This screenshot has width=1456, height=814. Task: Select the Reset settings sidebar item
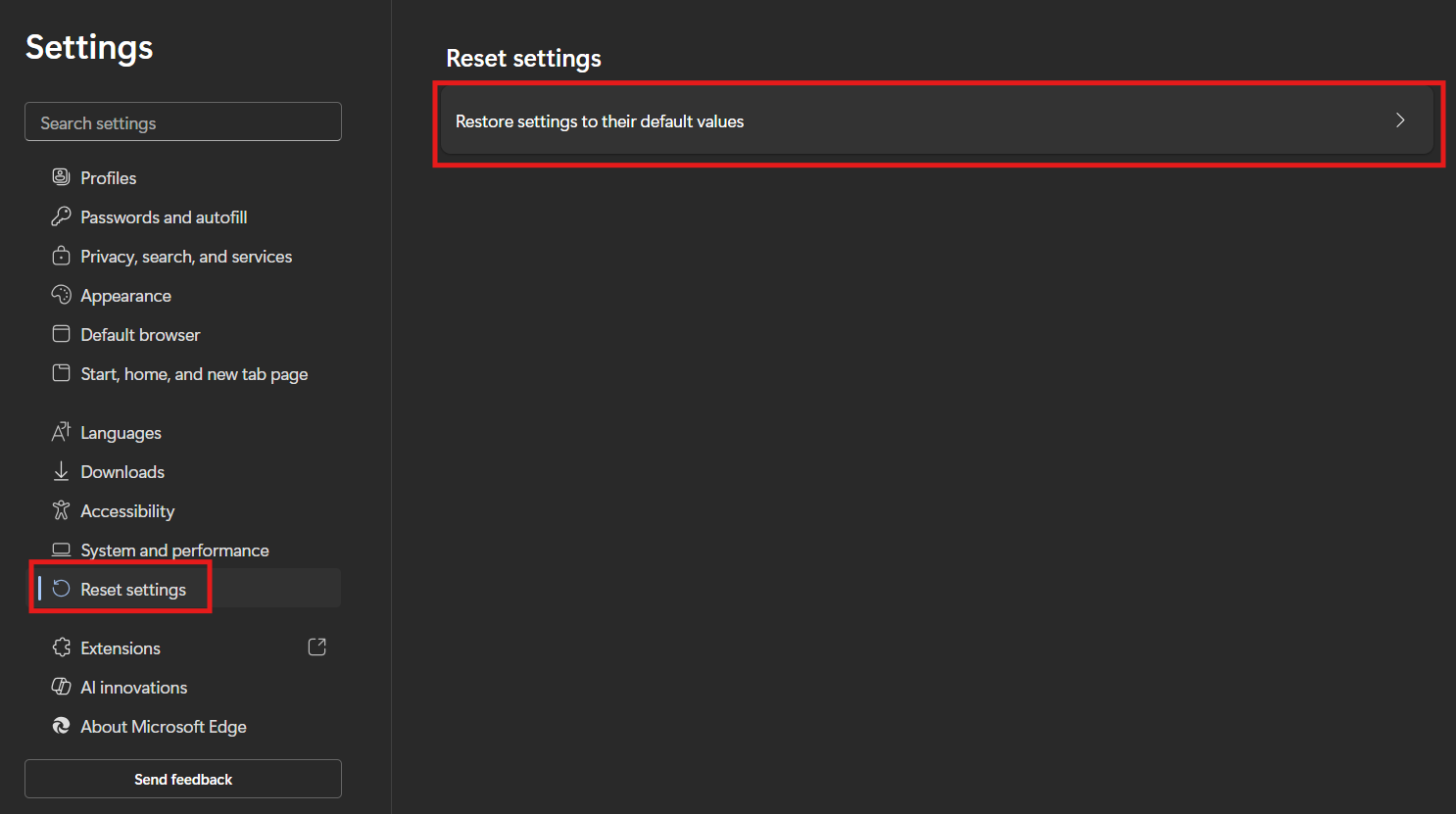[133, 590]
